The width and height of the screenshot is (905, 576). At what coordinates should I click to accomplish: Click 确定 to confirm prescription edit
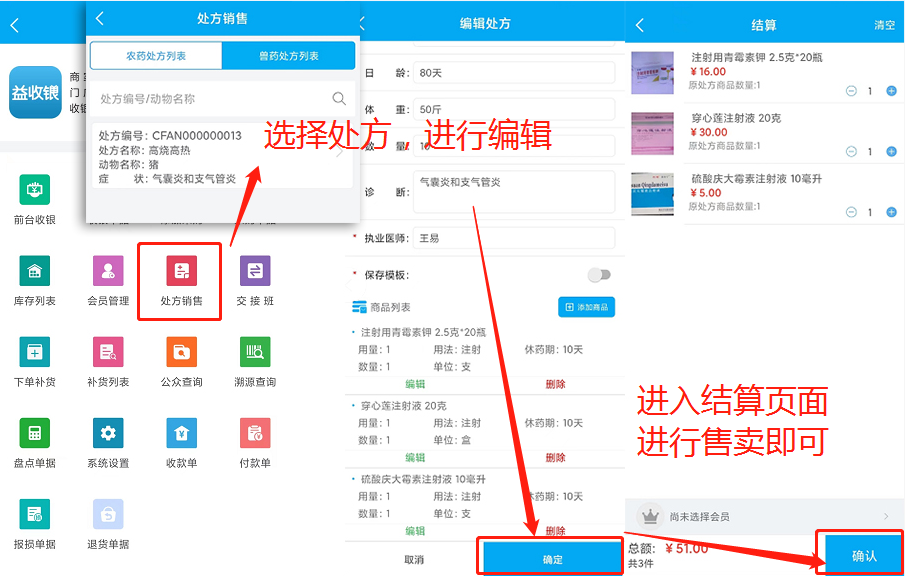tap(552, 559)
